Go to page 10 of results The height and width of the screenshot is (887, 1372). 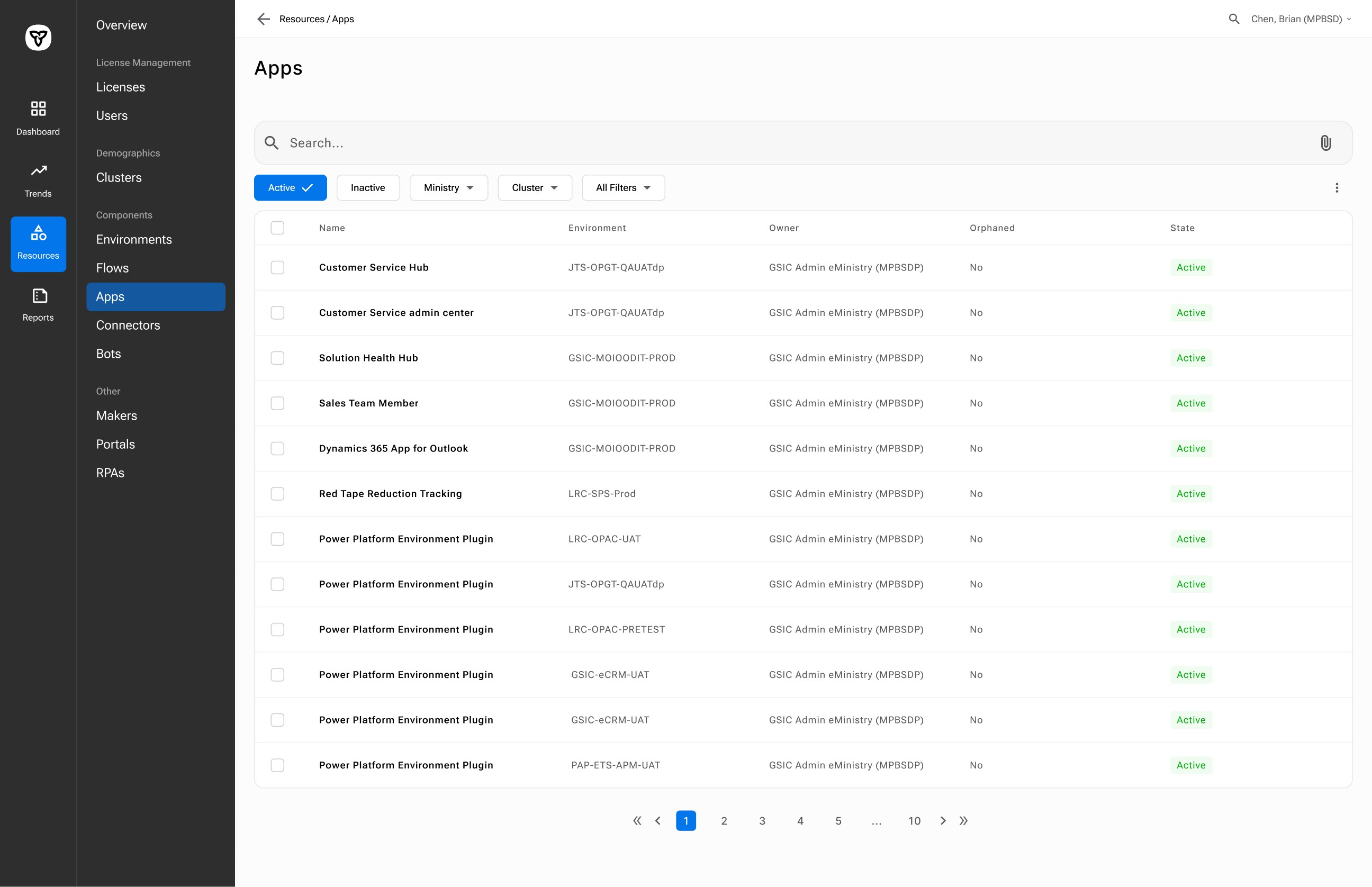(x=914, y=821)
